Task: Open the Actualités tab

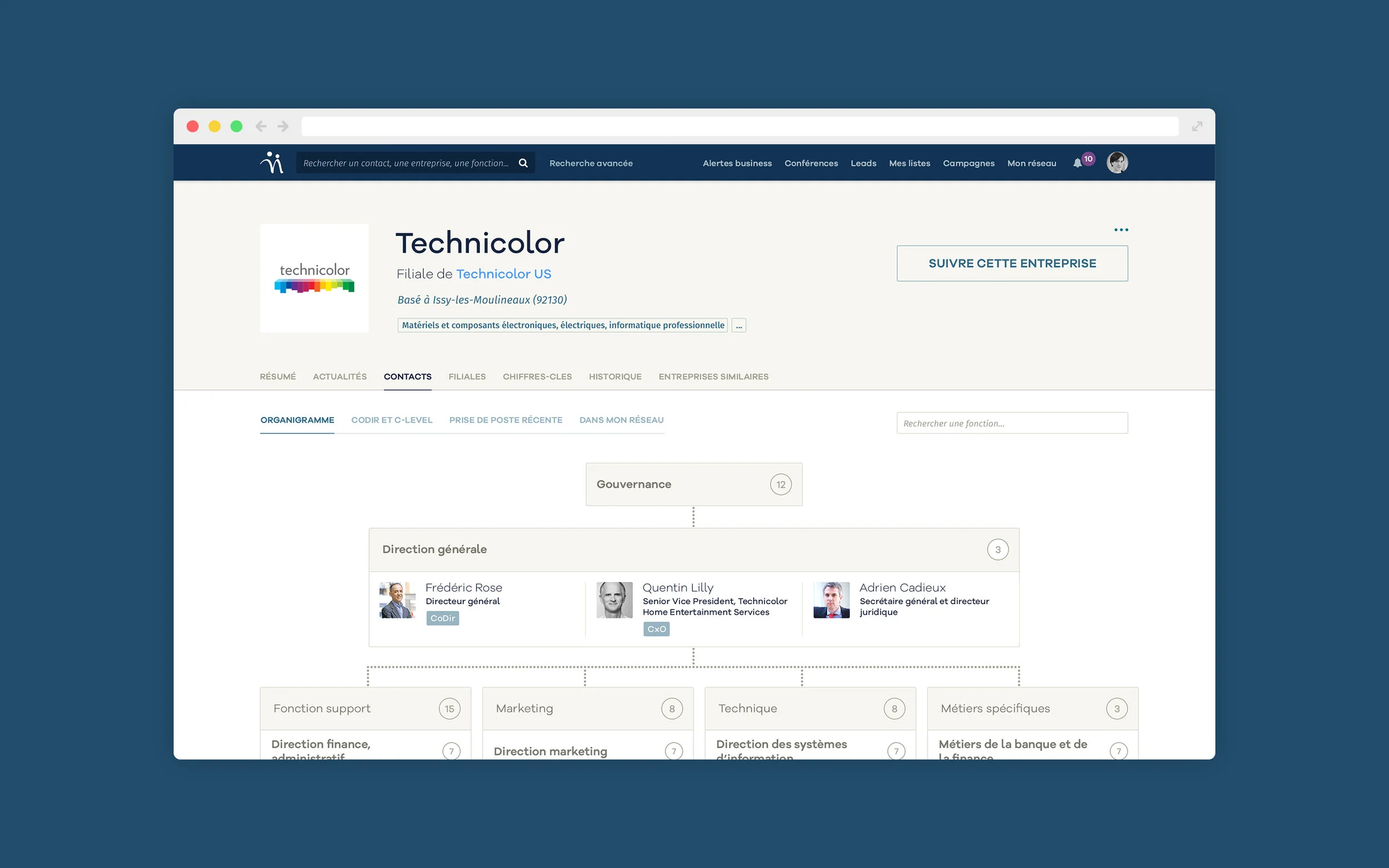Action: pos(340,377)
